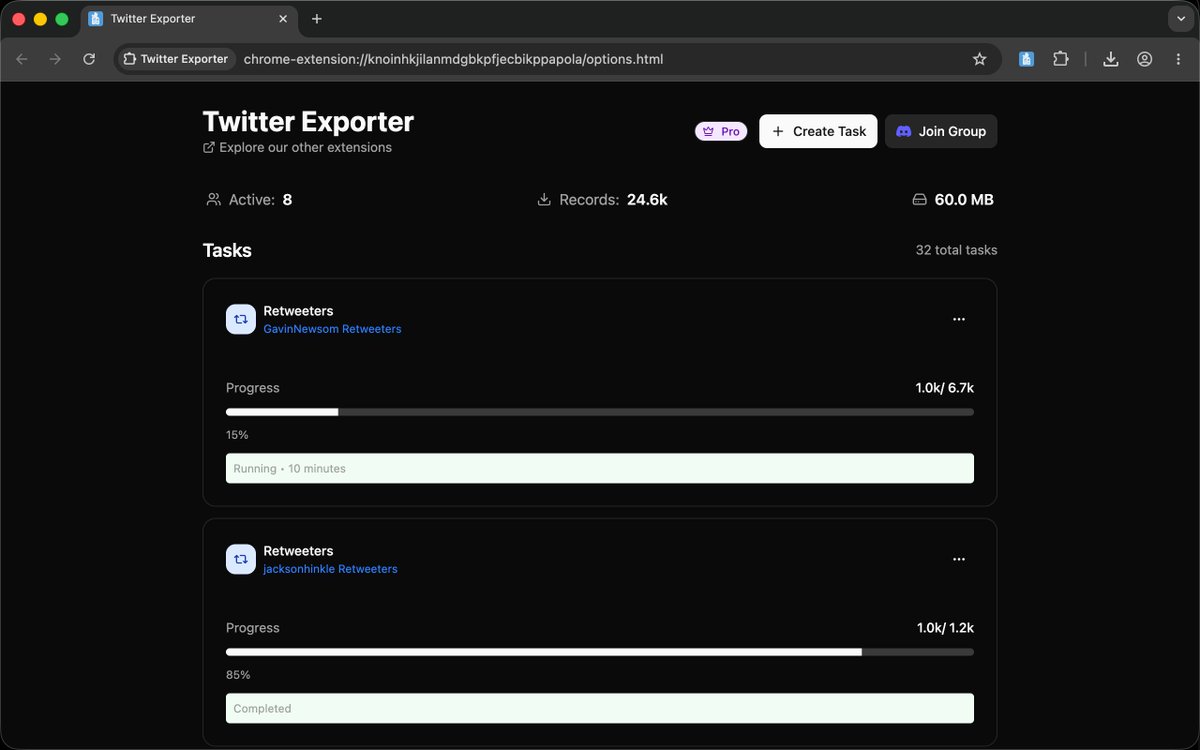This screenshot has height=750, width=1200.
Task: Click the jacksonhinkle task progress bar
Action: tap(600, 652)
